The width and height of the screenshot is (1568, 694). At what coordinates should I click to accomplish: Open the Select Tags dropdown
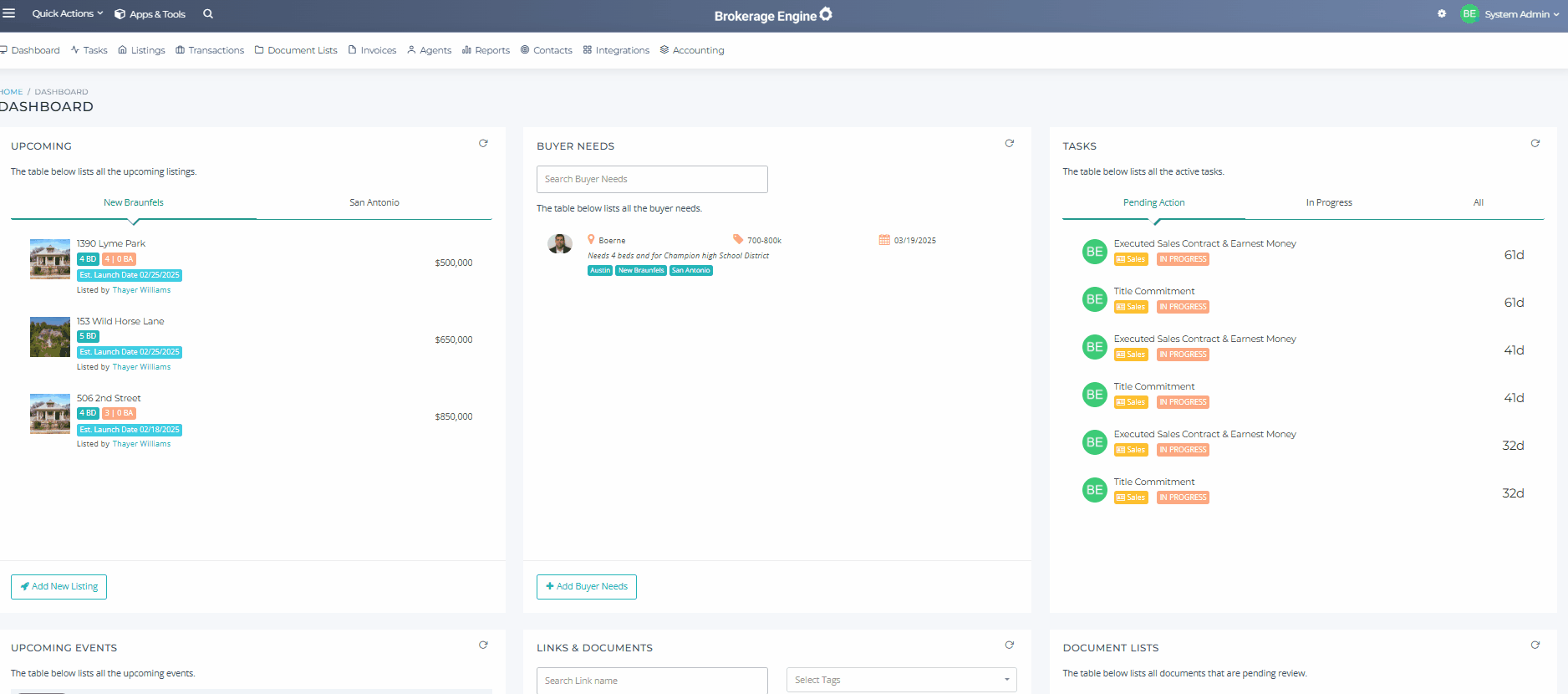click(902, 680)
